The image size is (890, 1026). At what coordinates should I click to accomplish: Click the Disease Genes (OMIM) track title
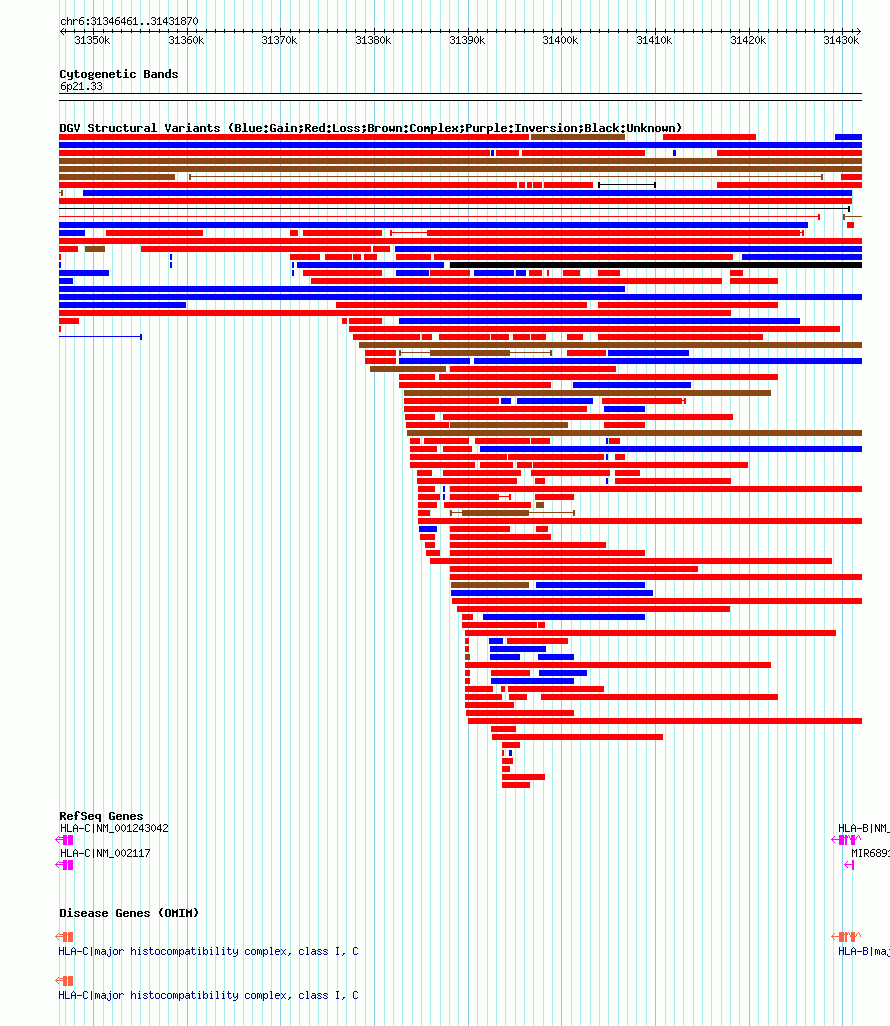[x=129, y=913]
